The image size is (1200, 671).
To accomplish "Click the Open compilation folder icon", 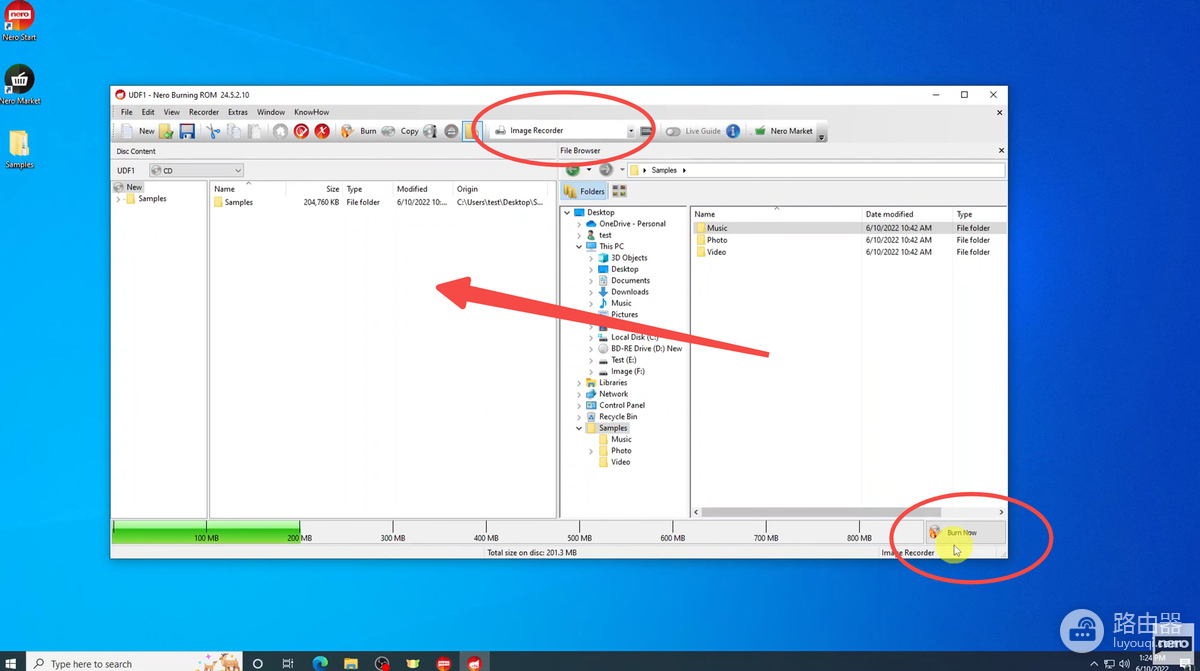I will 167,131.
